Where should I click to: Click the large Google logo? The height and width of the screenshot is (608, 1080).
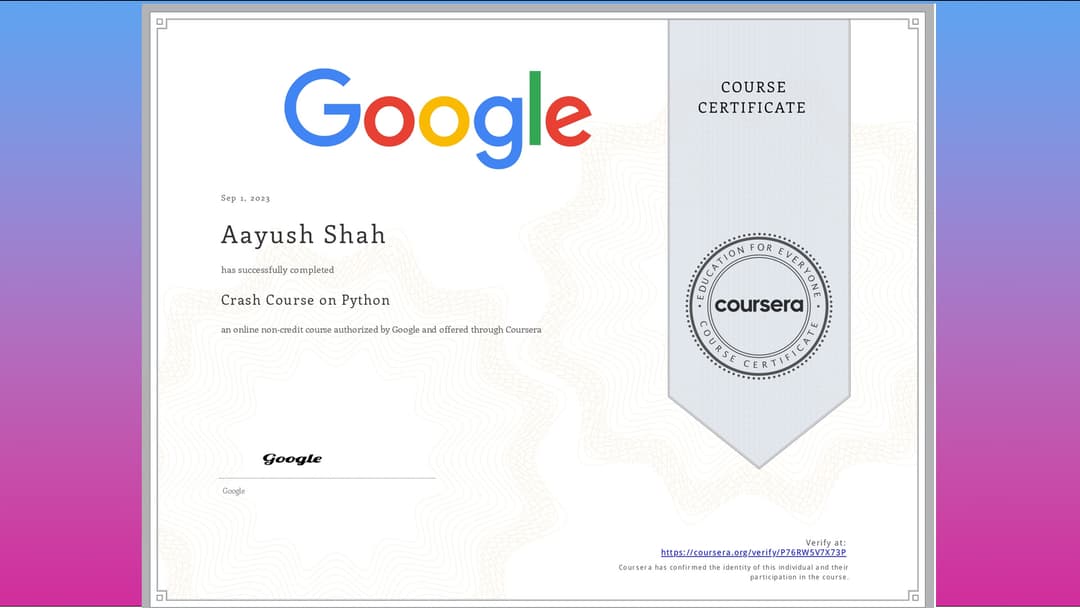tap(438, 118)
